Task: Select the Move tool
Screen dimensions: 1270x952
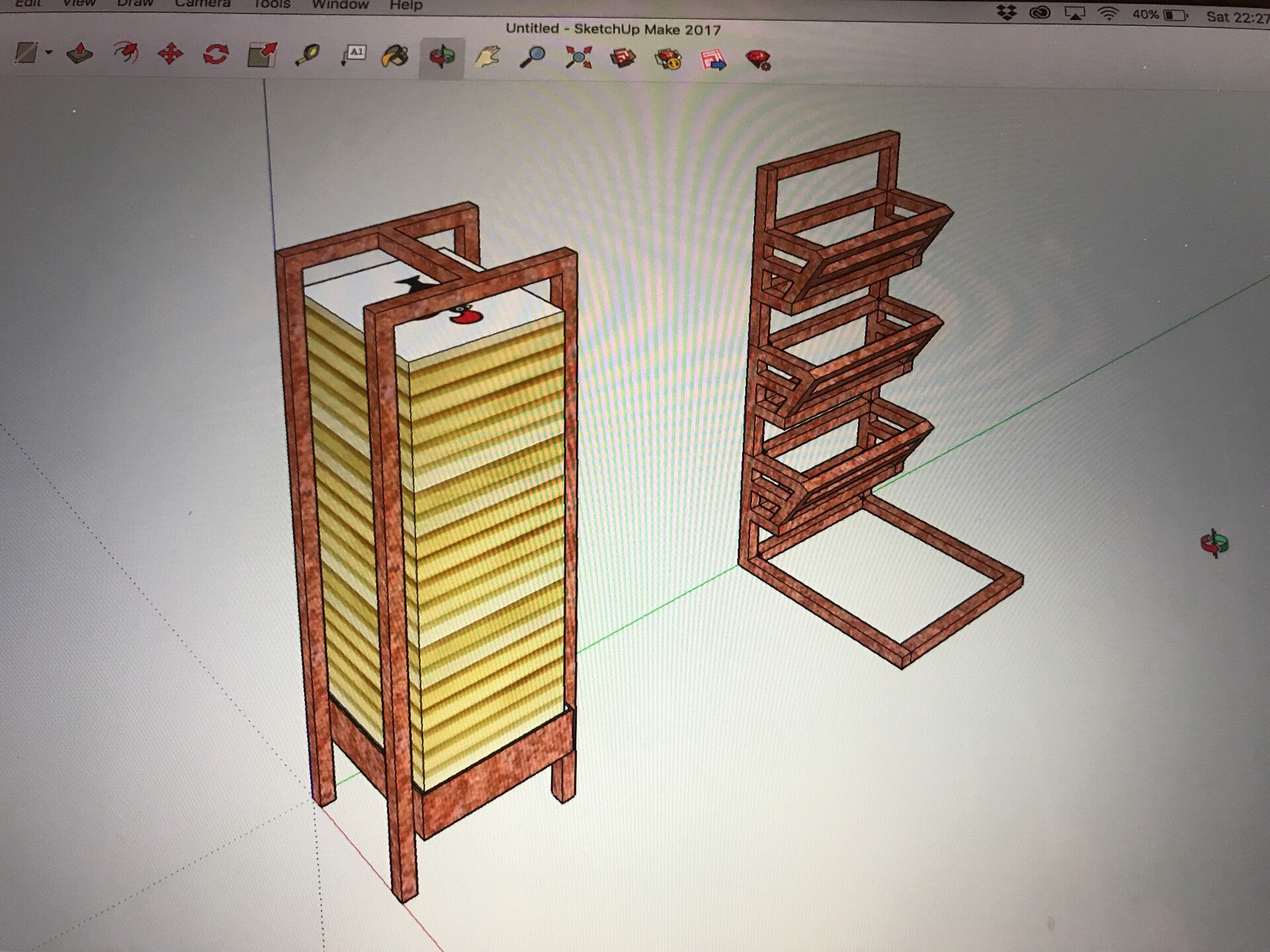Action: pyautogui.click(x=170, y=54)
